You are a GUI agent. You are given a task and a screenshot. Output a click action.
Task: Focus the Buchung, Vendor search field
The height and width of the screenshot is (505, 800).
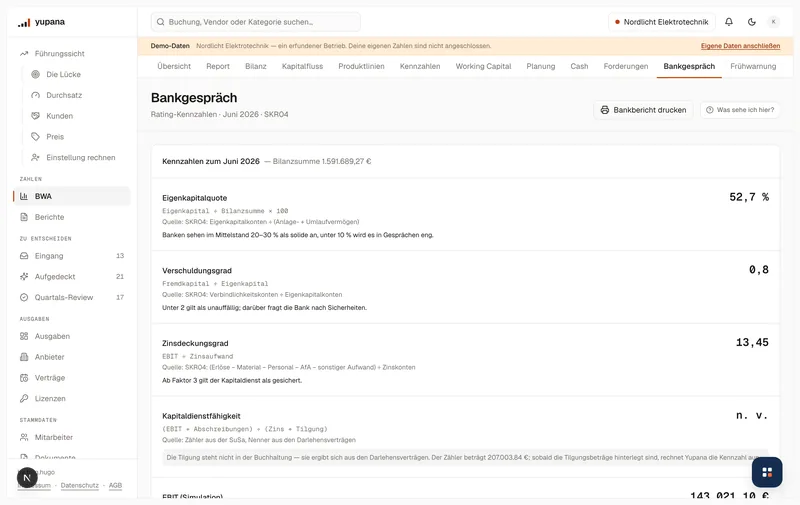point(256,22)
